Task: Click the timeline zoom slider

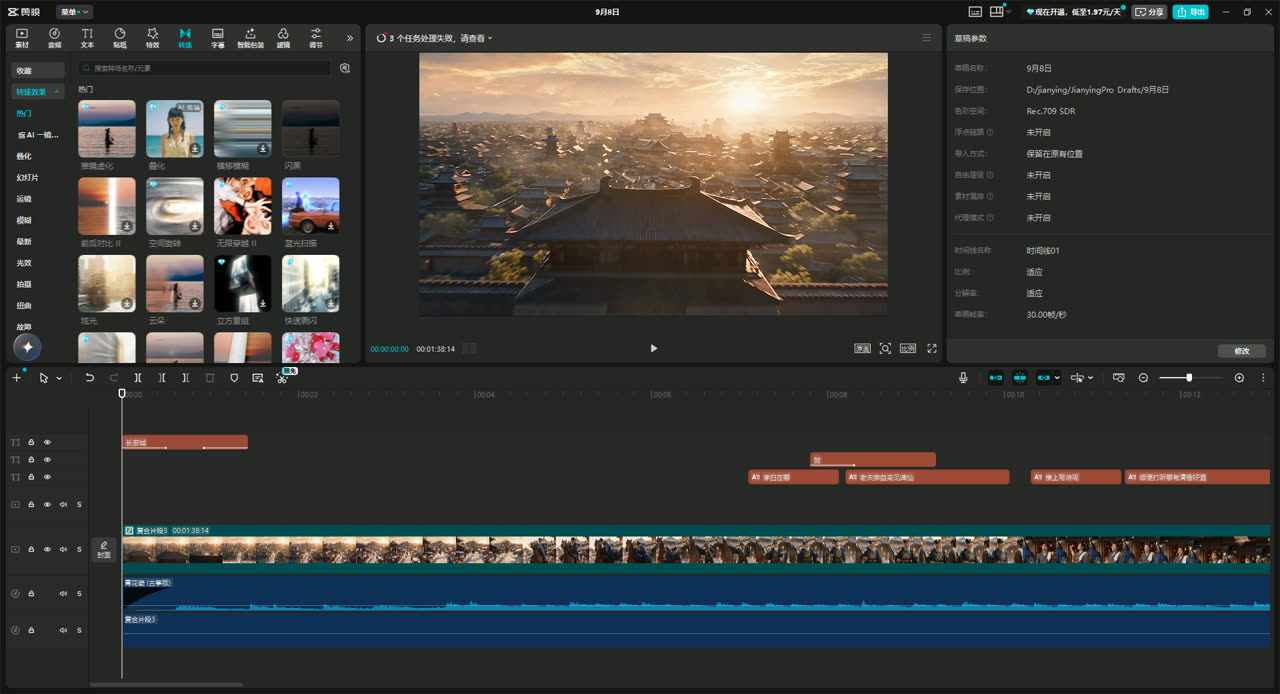Action: click(1190, 378)
